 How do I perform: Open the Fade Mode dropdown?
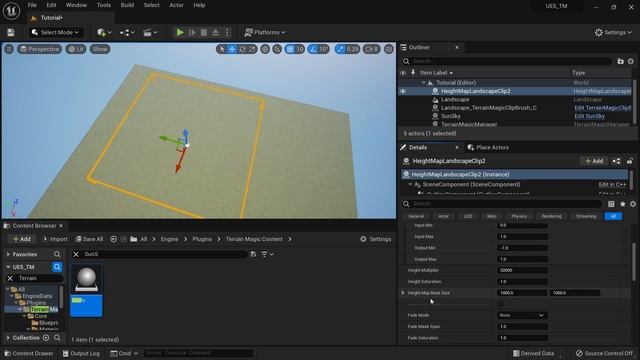522,316
